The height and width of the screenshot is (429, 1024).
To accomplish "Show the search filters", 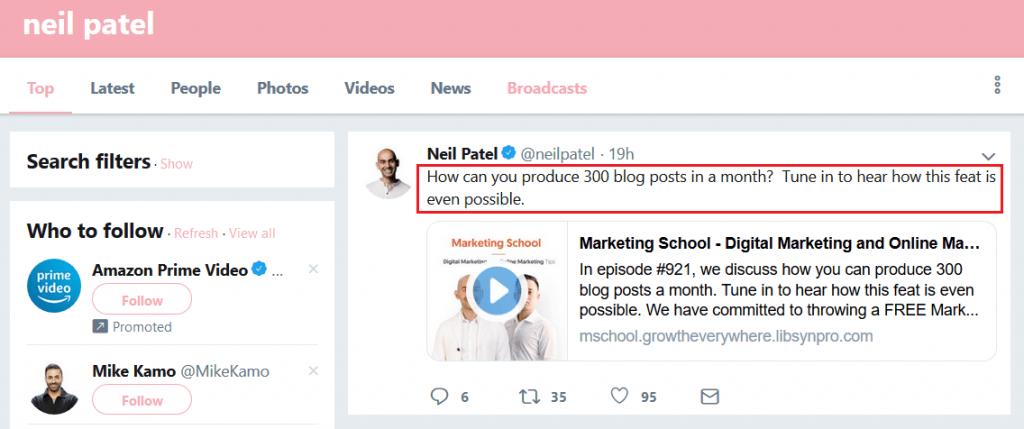I will [x=176, y=164].
